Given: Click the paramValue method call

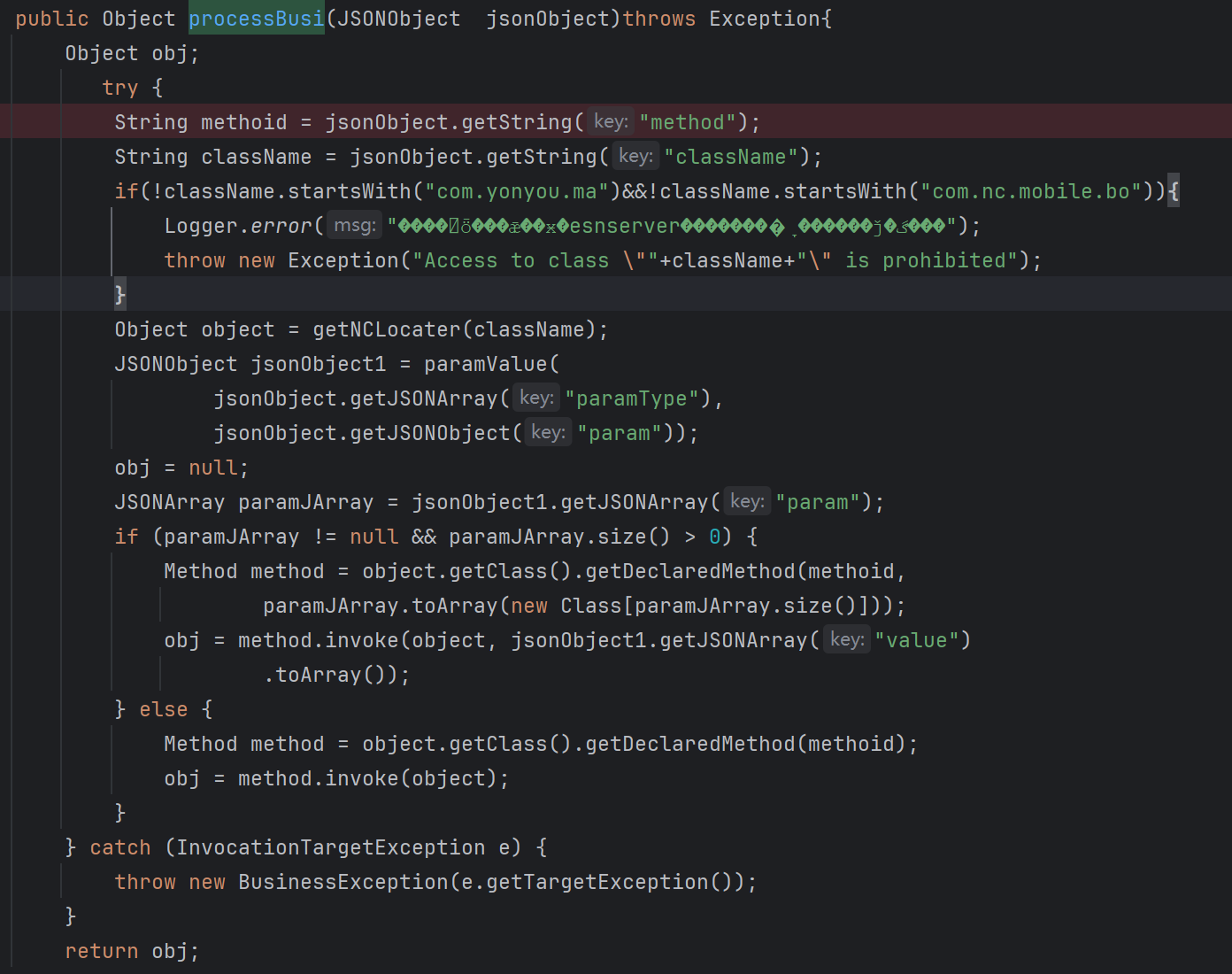Looking at the screenshot, I should point(485,364).
